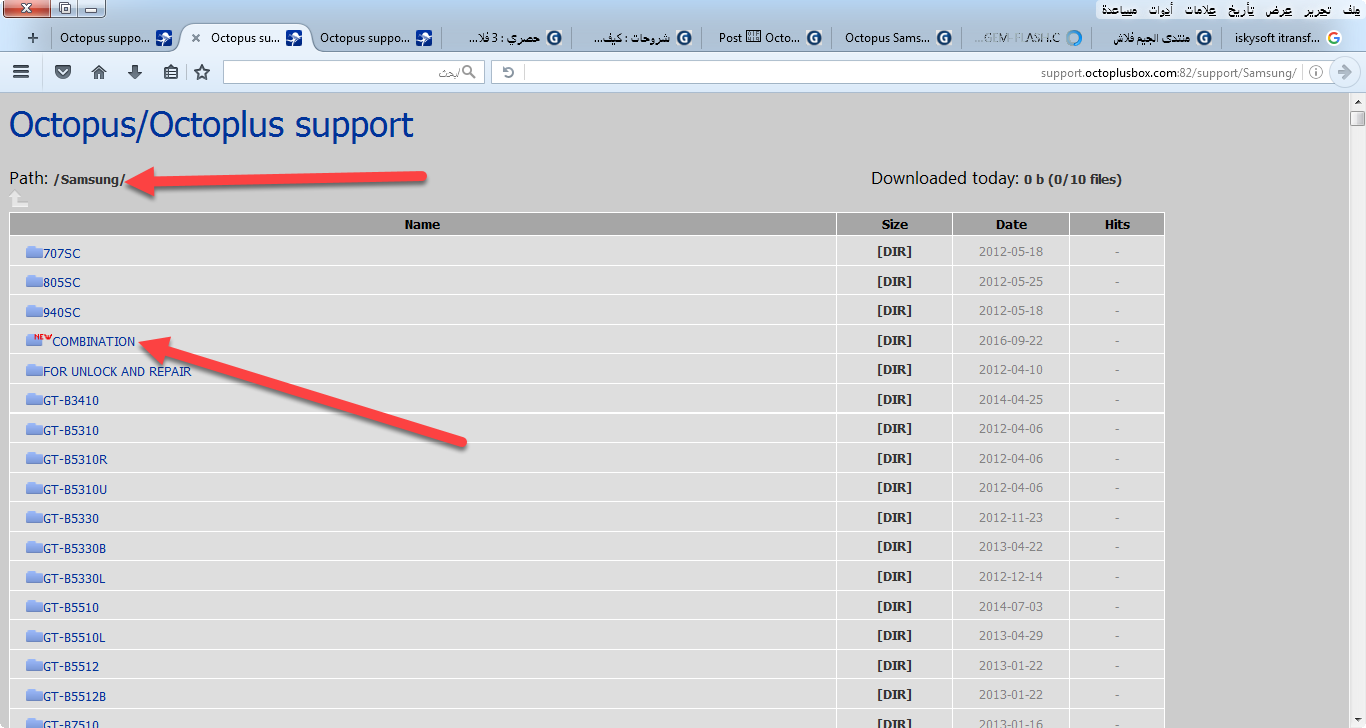This screenshot has width=1366, height=728.
Task: Select the date 2014-04-25
Action: [1011, 400]
